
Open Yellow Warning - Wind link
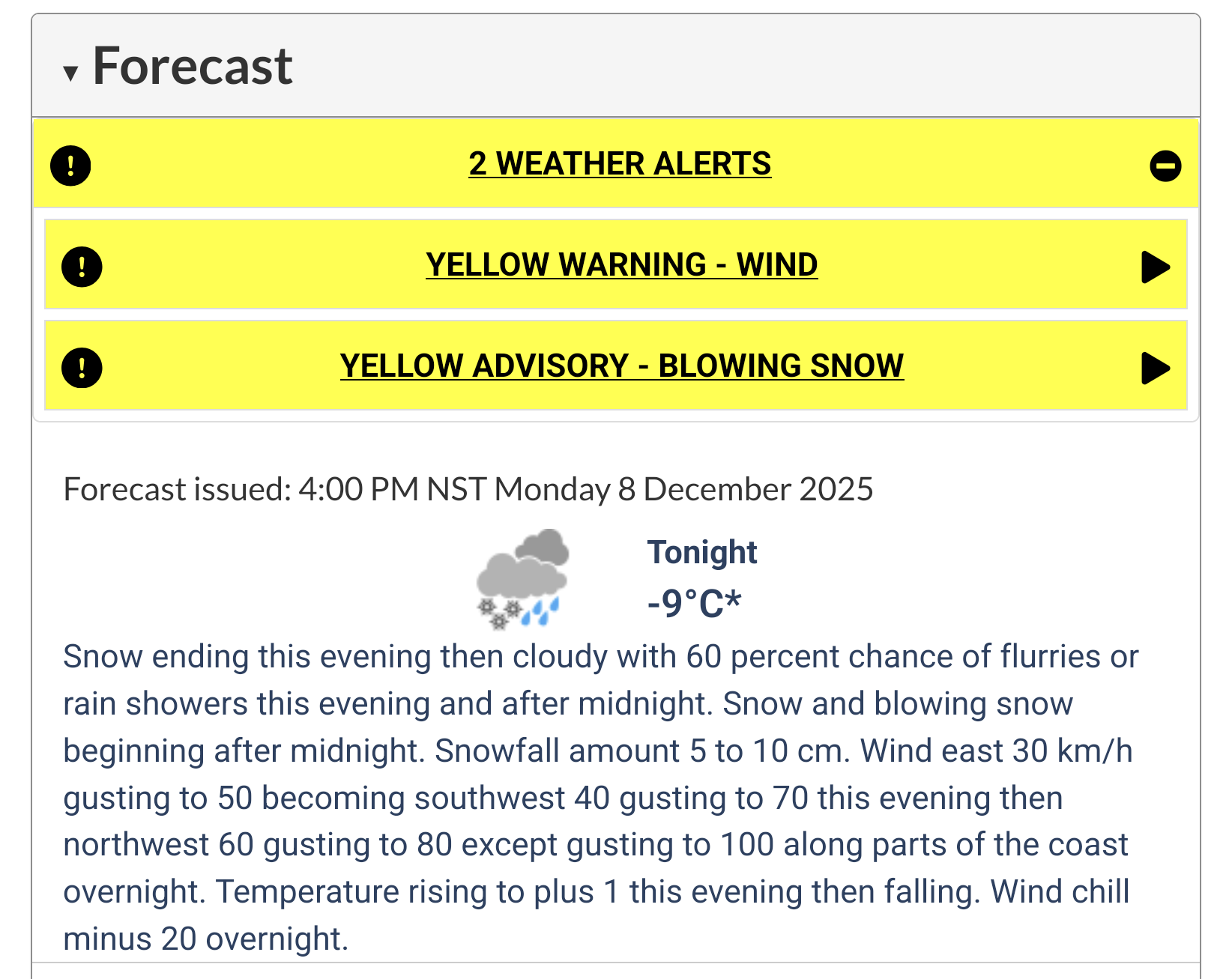click(x=621, y=265)
